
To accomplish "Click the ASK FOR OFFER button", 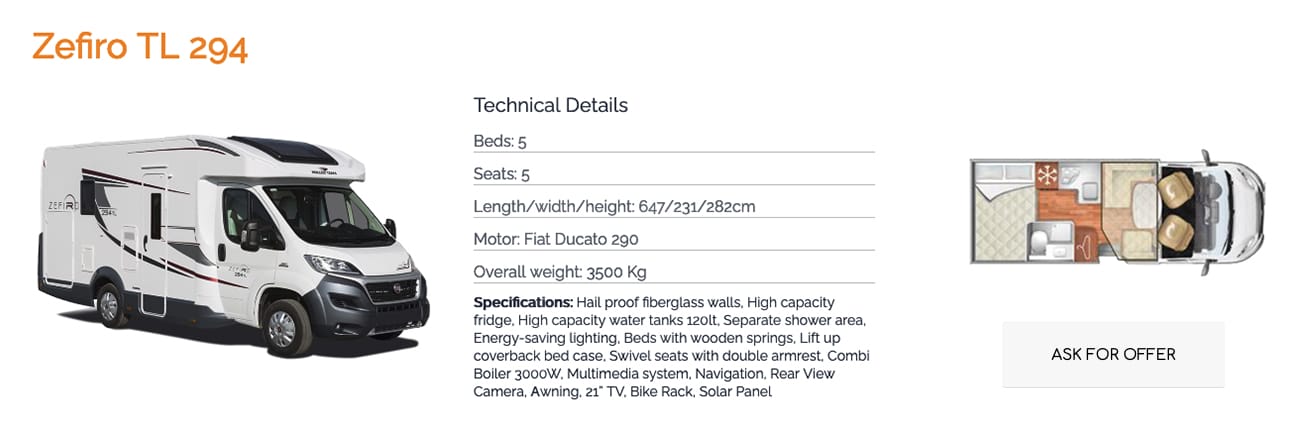I will 1113,354.
